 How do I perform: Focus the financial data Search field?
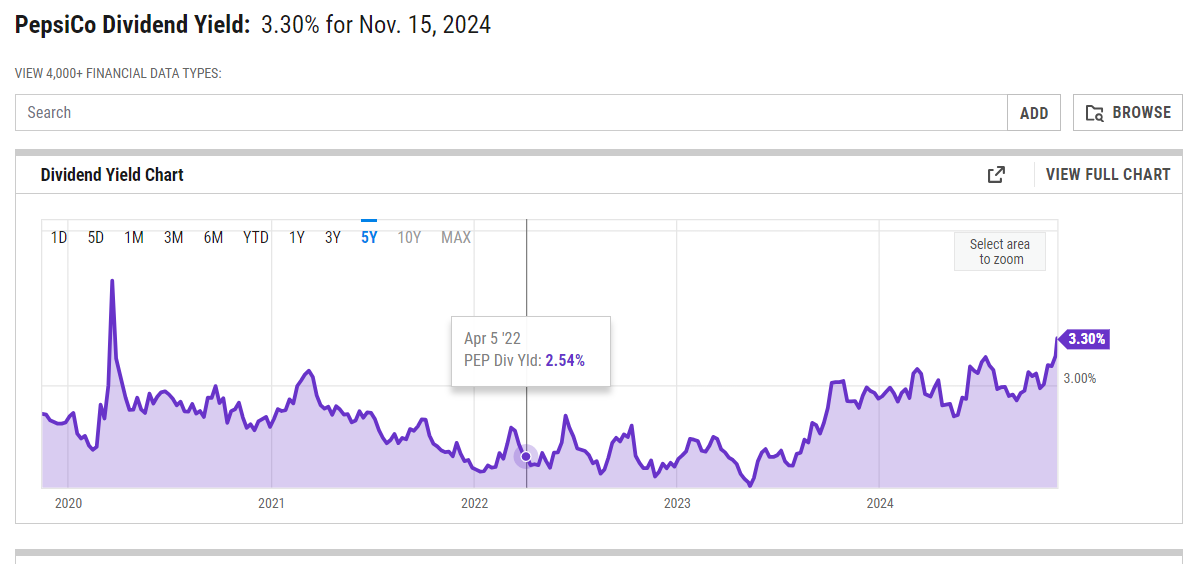510,113
